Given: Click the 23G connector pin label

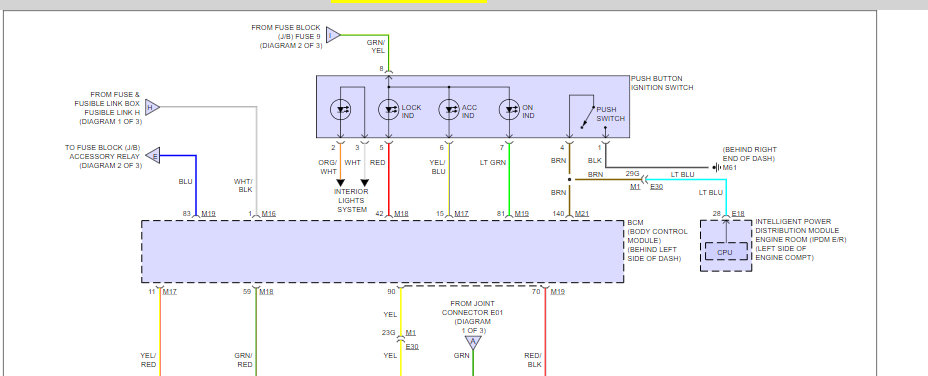Looking at the screenshot, I should tap(388, 332).
